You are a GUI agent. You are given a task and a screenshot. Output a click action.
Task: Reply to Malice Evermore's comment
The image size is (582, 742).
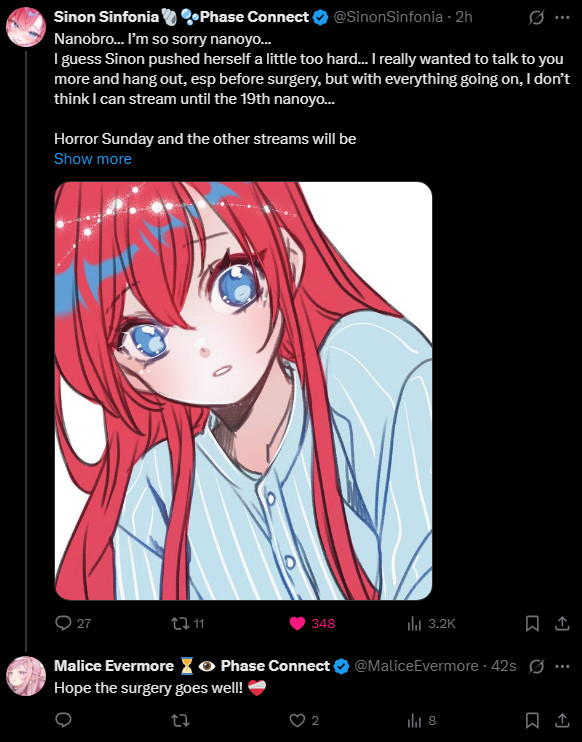[63, 720]
